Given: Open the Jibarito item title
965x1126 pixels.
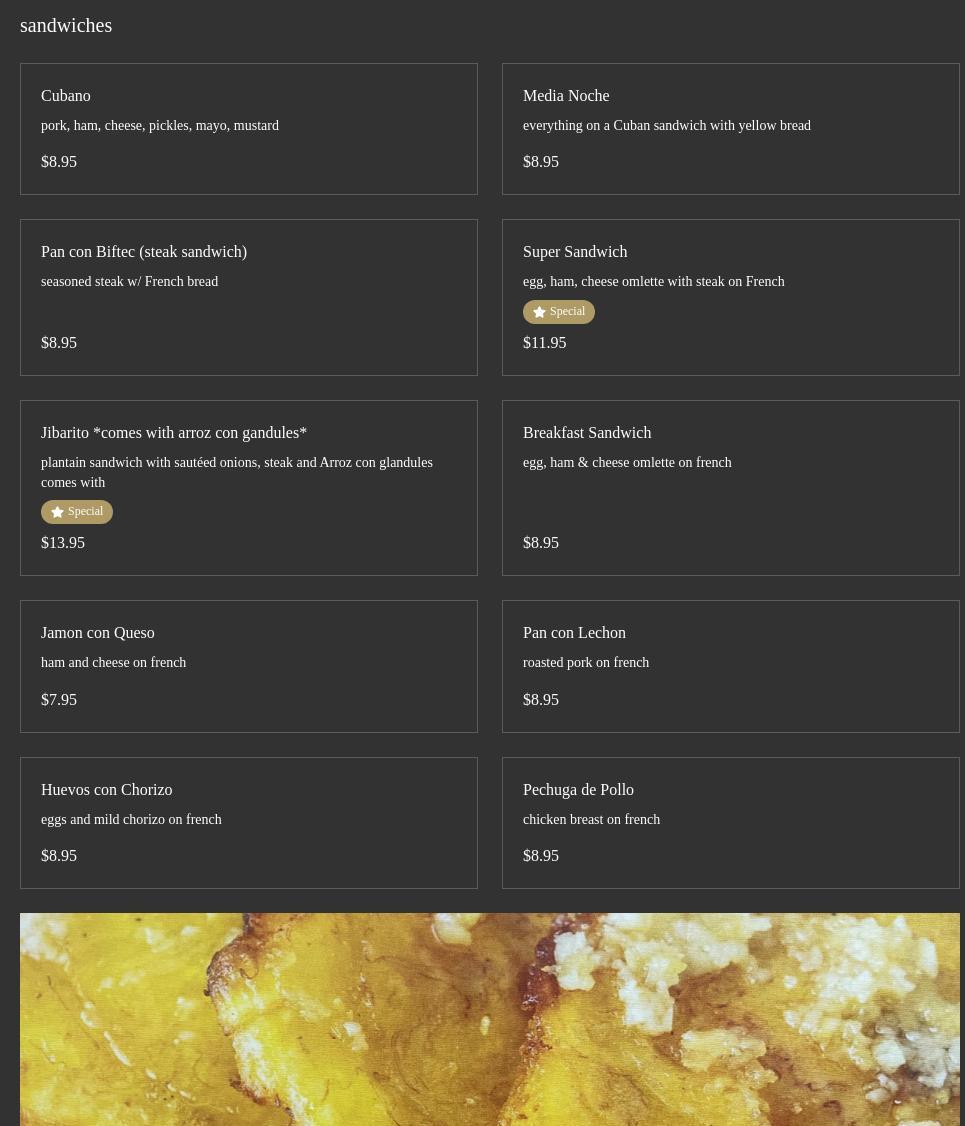Looking at the screenshot, I should click(174, 433).
